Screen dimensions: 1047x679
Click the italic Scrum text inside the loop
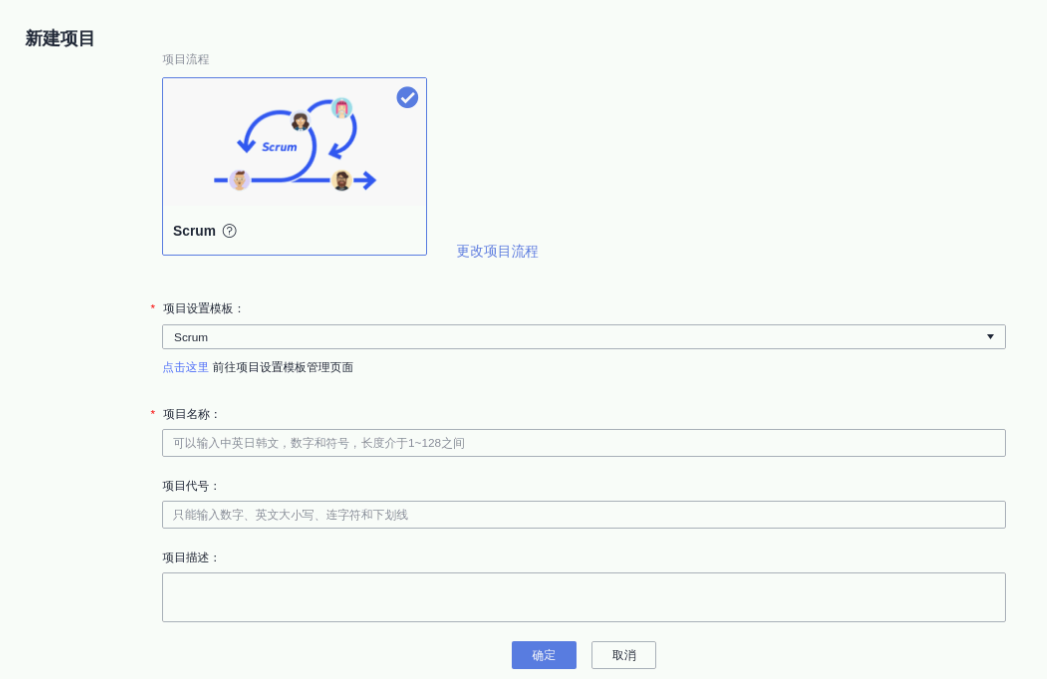(279, 147)
